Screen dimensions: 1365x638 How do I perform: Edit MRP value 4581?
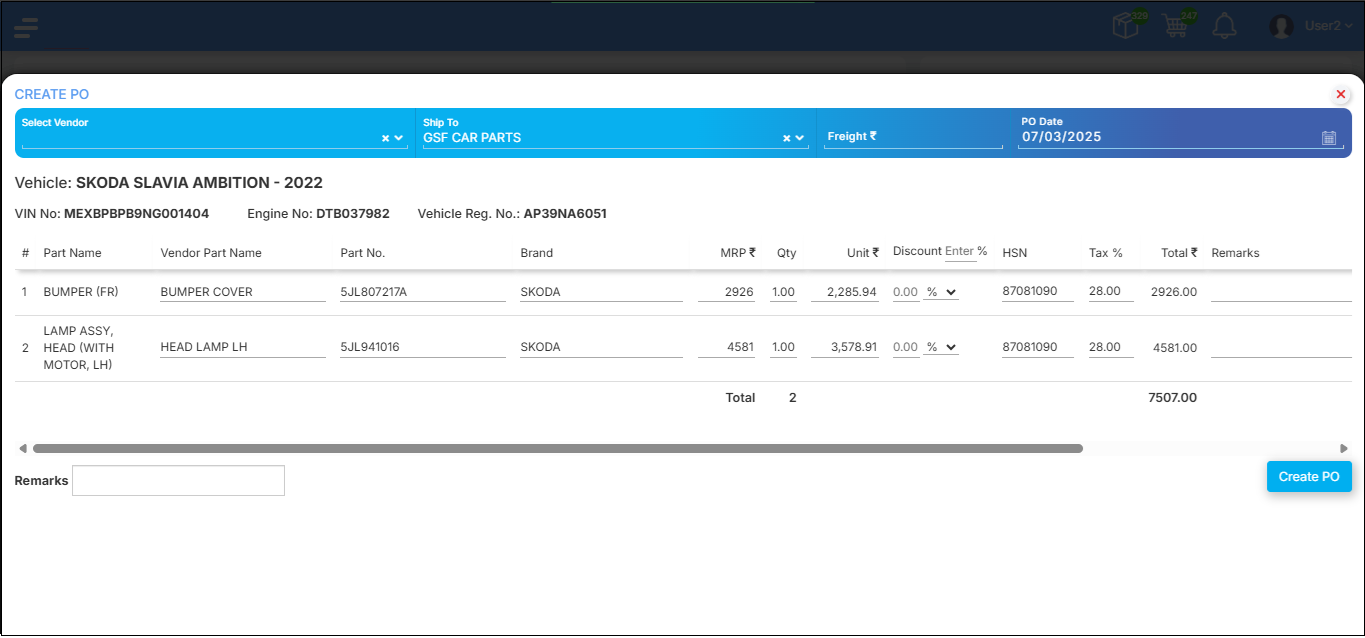727,347
